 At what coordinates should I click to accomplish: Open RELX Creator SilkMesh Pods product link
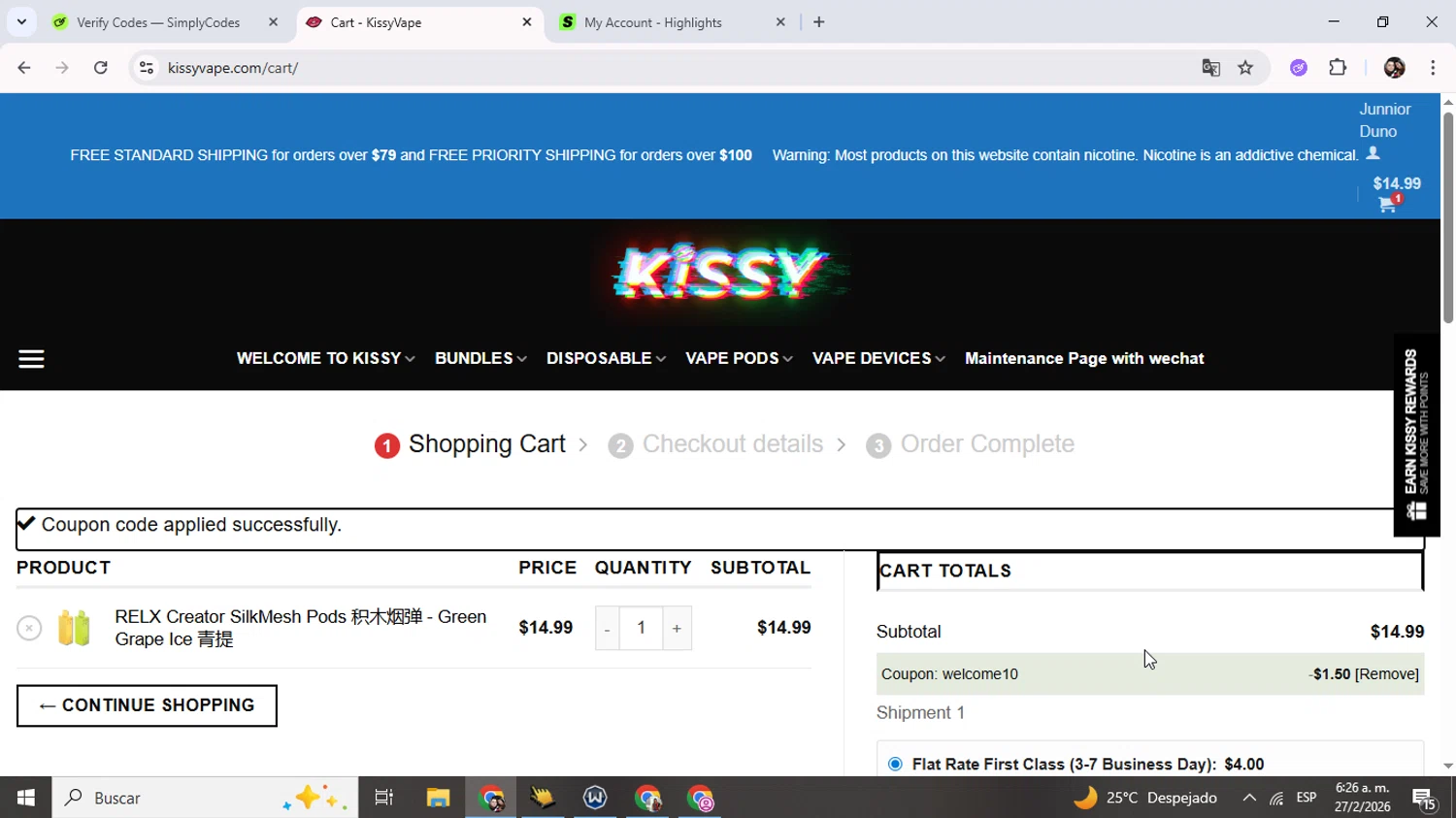point(301,628)
